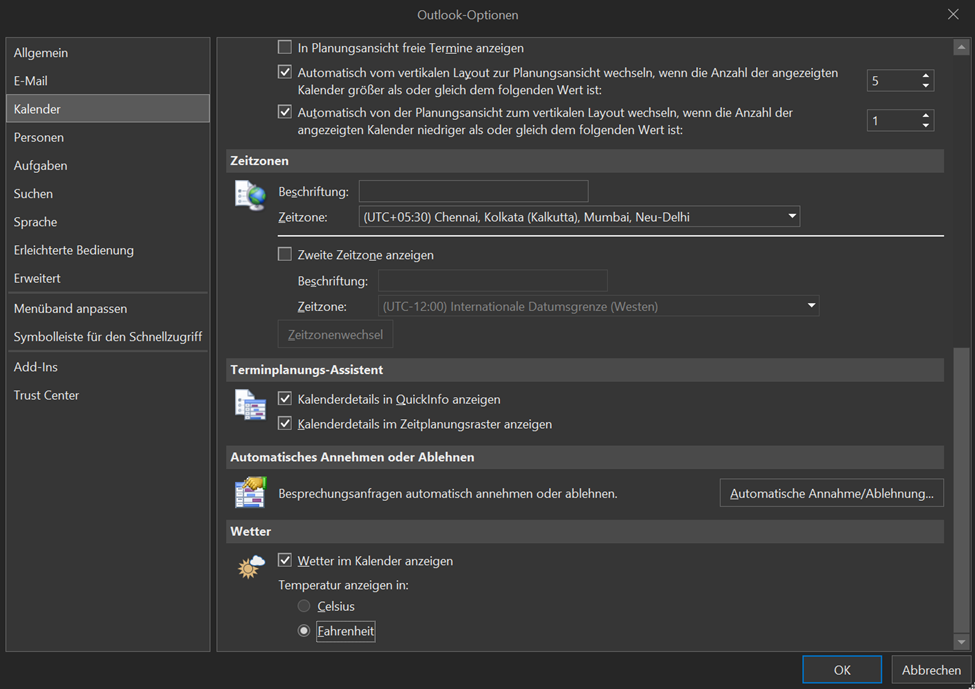
Task: Decrease the value 1 spinner downward
Action: (x=926, y=126)
